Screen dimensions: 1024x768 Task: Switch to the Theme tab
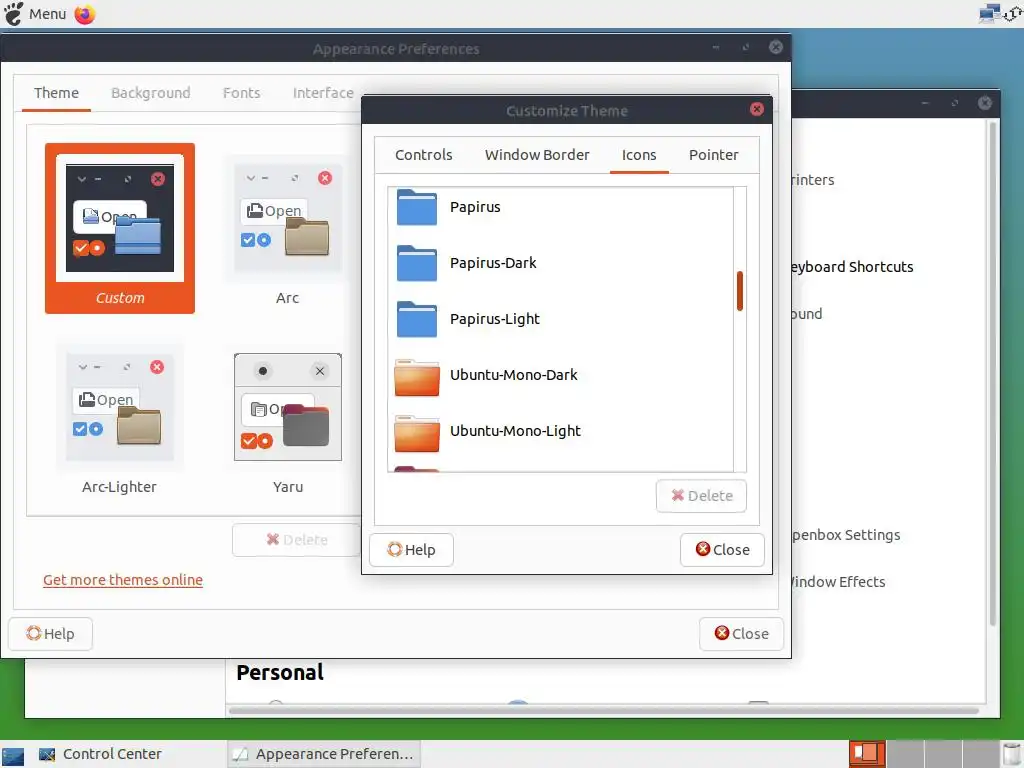[x=56, y=93]
